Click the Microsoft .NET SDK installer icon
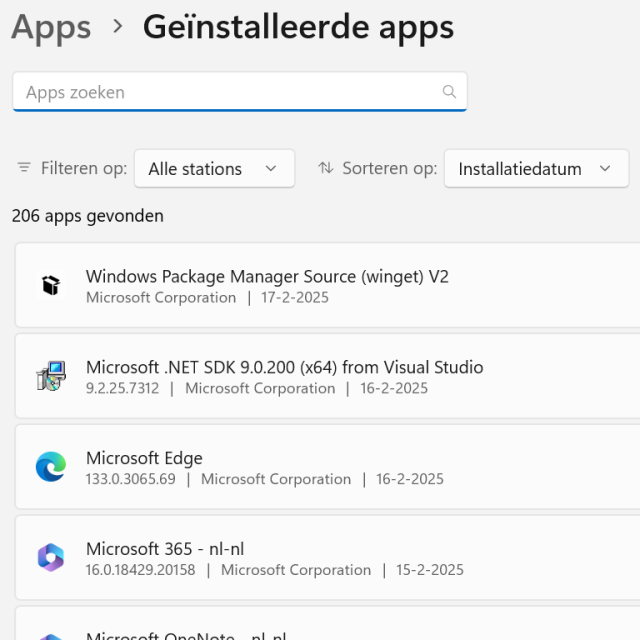Screen dimensions: 640x640 pyautogui.click(x=51, y=376)
